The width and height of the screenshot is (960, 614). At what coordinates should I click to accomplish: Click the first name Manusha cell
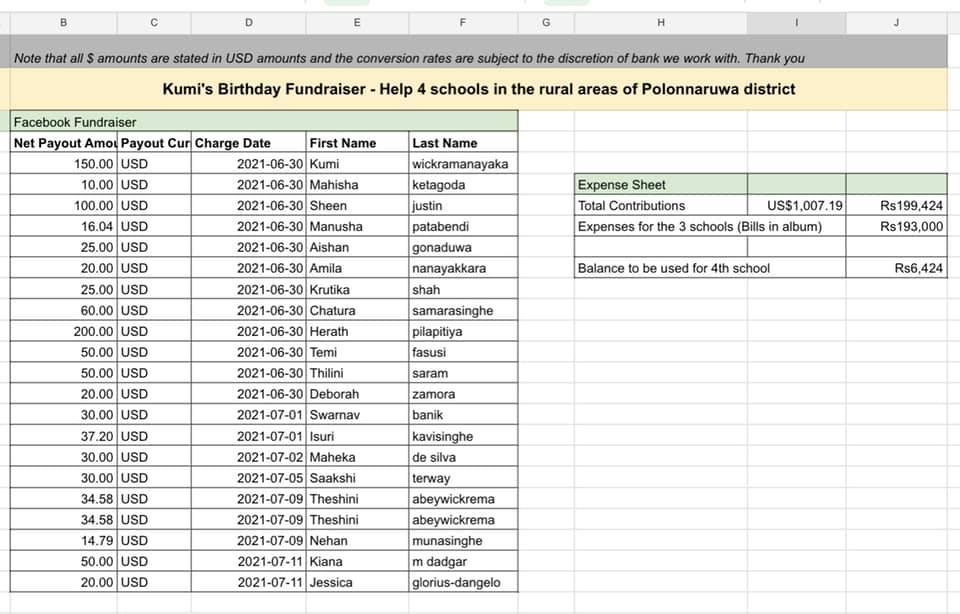[358, 226]
